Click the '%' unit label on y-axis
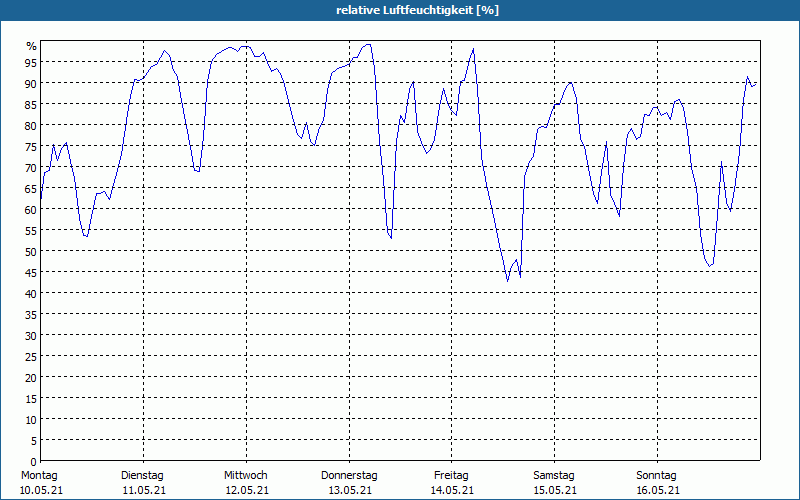 (x=32, y=46)
